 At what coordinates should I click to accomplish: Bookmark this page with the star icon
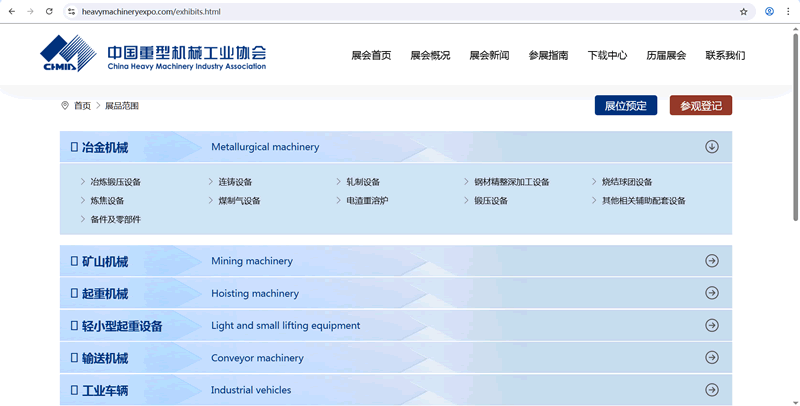[x=743, y=12]
